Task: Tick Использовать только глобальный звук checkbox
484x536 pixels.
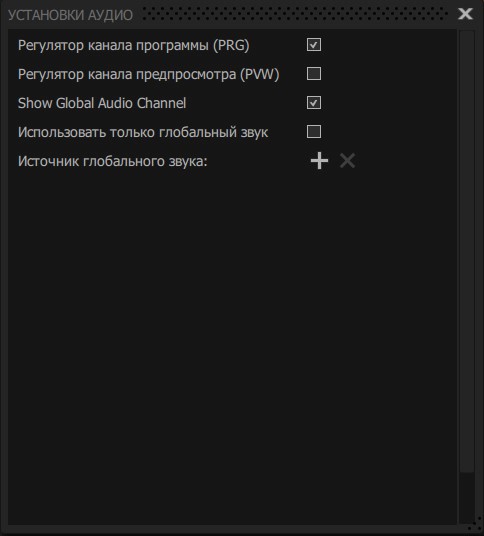Action: (x=314, y=132)
